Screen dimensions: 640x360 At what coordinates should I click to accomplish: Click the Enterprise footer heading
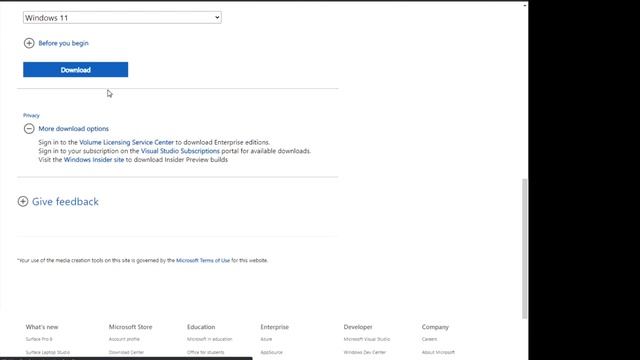point(274,327)
